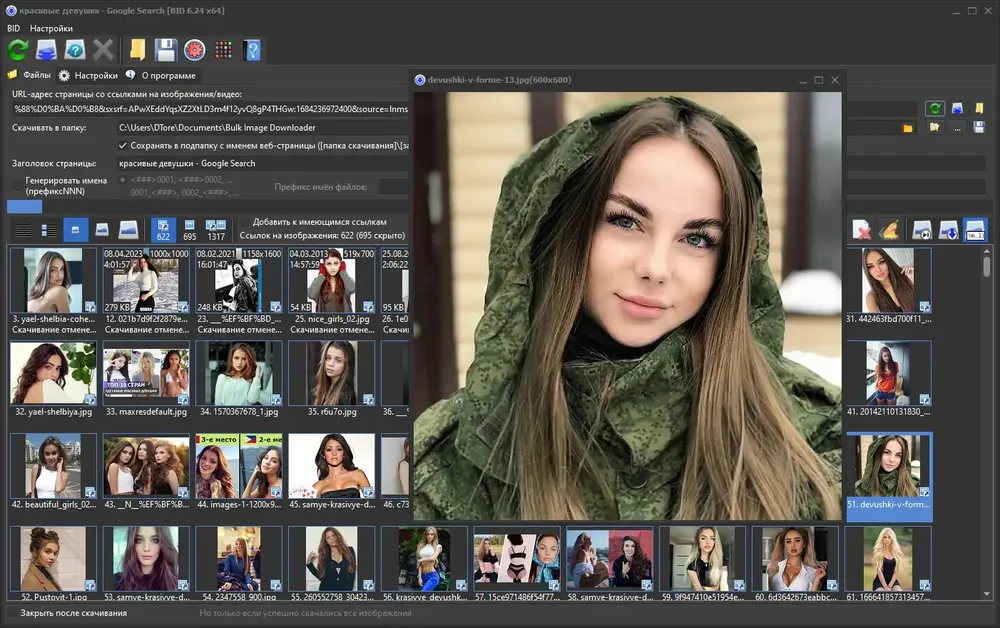Click the three-dots browse folder button
The width and height of the screenshot is (1000, 628).
[x=957, y=128]
